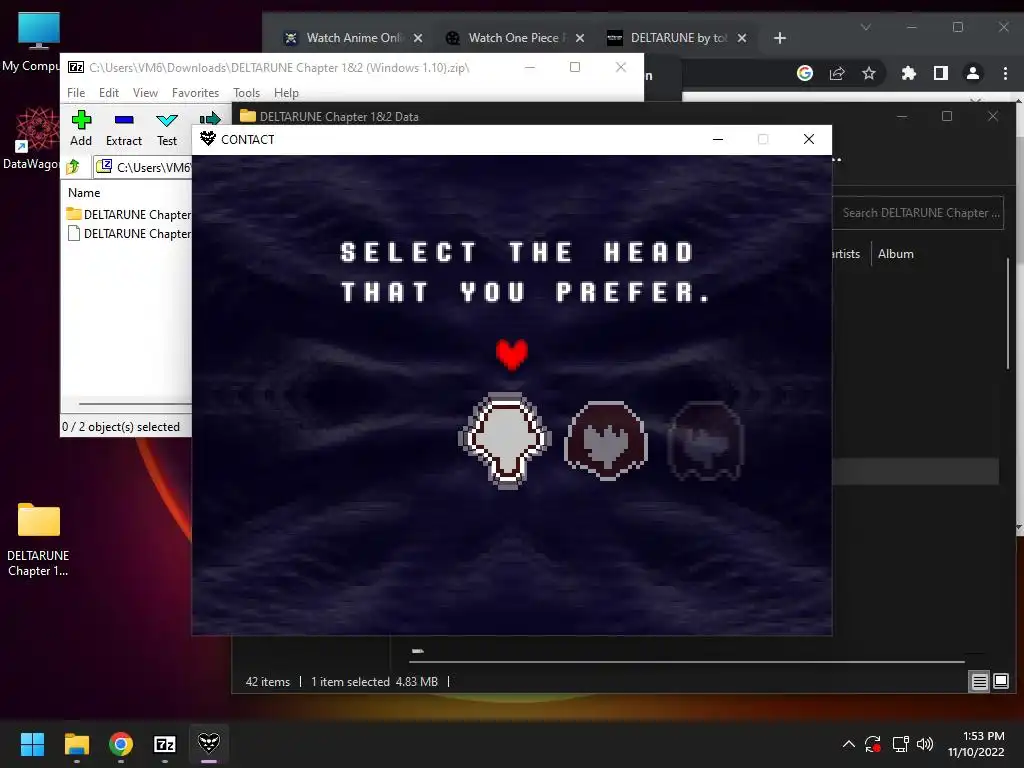Click the Album column header in Explorer
Image resolution: width=1024 pixels, height=768 pixels.
pos(895,253)
